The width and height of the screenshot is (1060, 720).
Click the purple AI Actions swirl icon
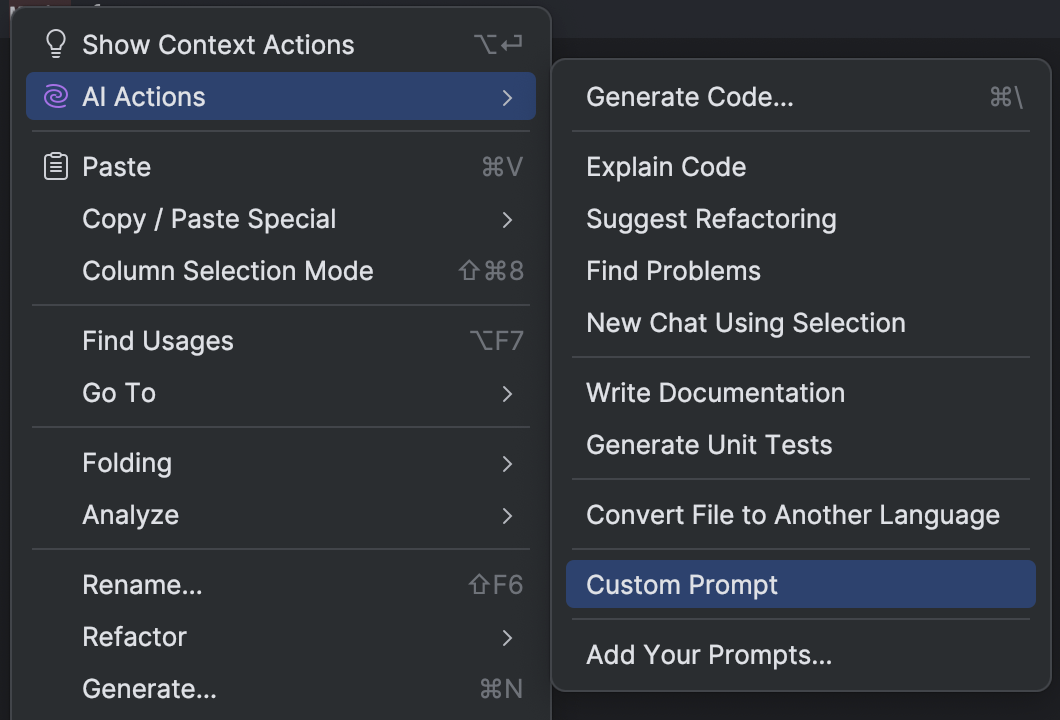click(x=56, y=97)
